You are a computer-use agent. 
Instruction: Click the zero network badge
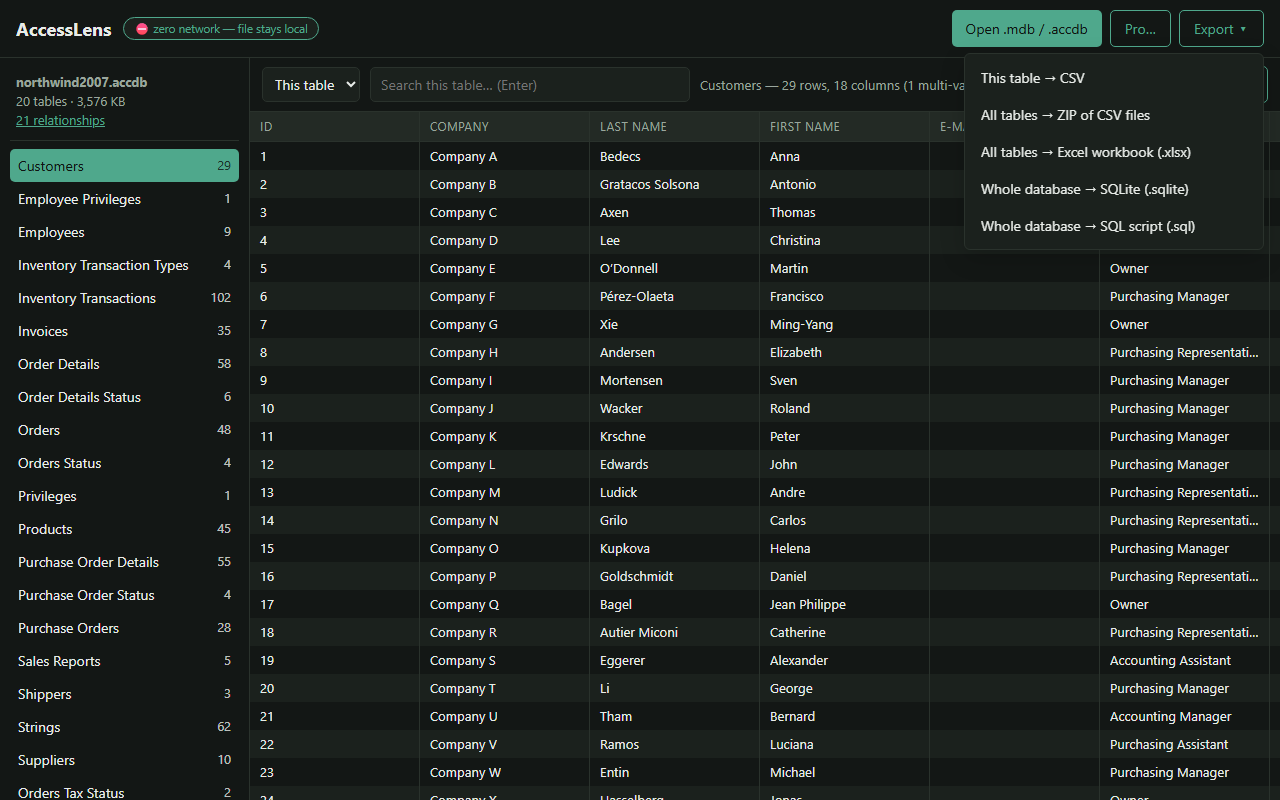click(221, 29)
